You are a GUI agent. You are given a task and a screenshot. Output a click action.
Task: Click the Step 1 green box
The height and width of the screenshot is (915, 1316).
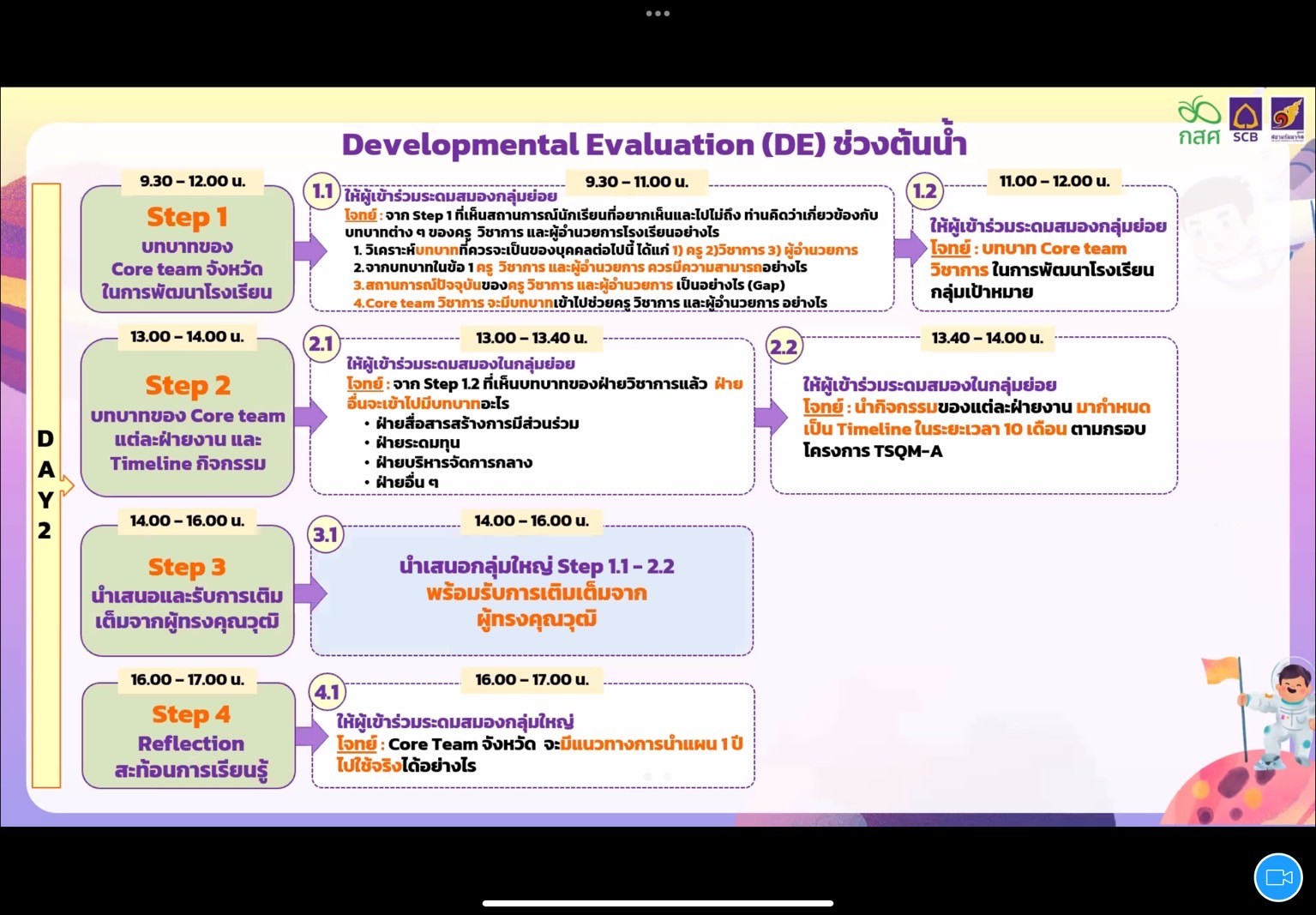[188, 251]
